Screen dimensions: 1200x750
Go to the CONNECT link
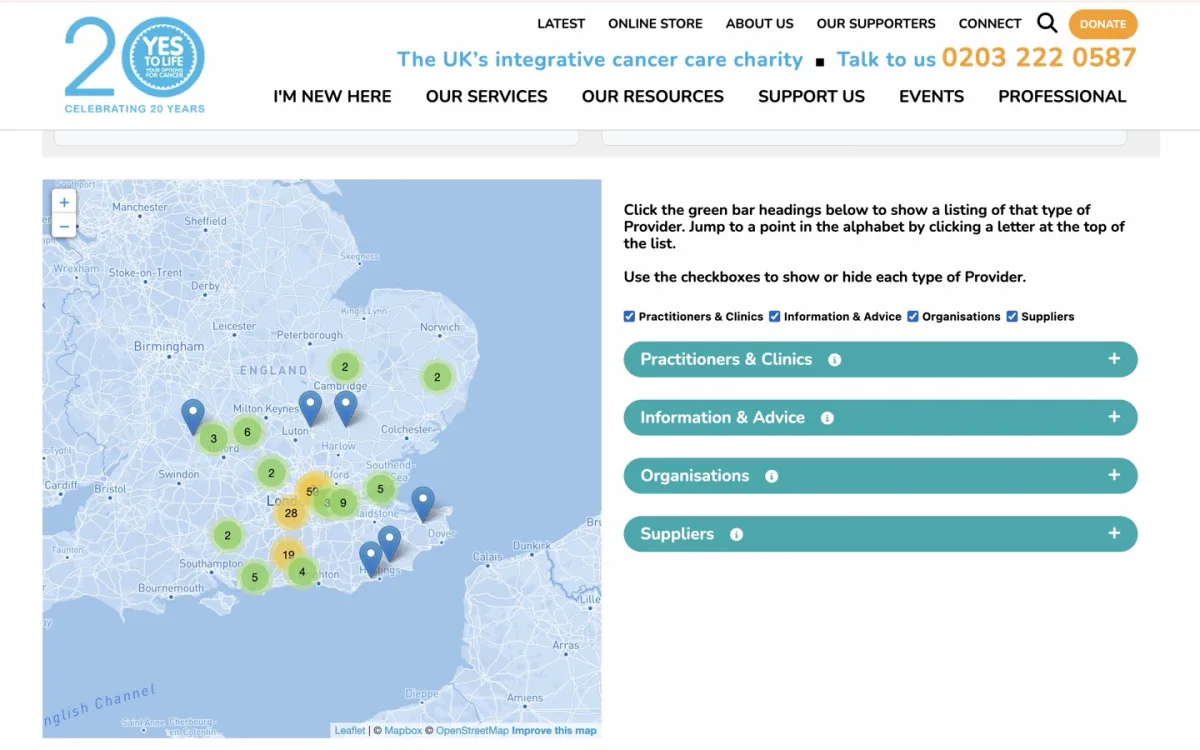click(990, 24)
